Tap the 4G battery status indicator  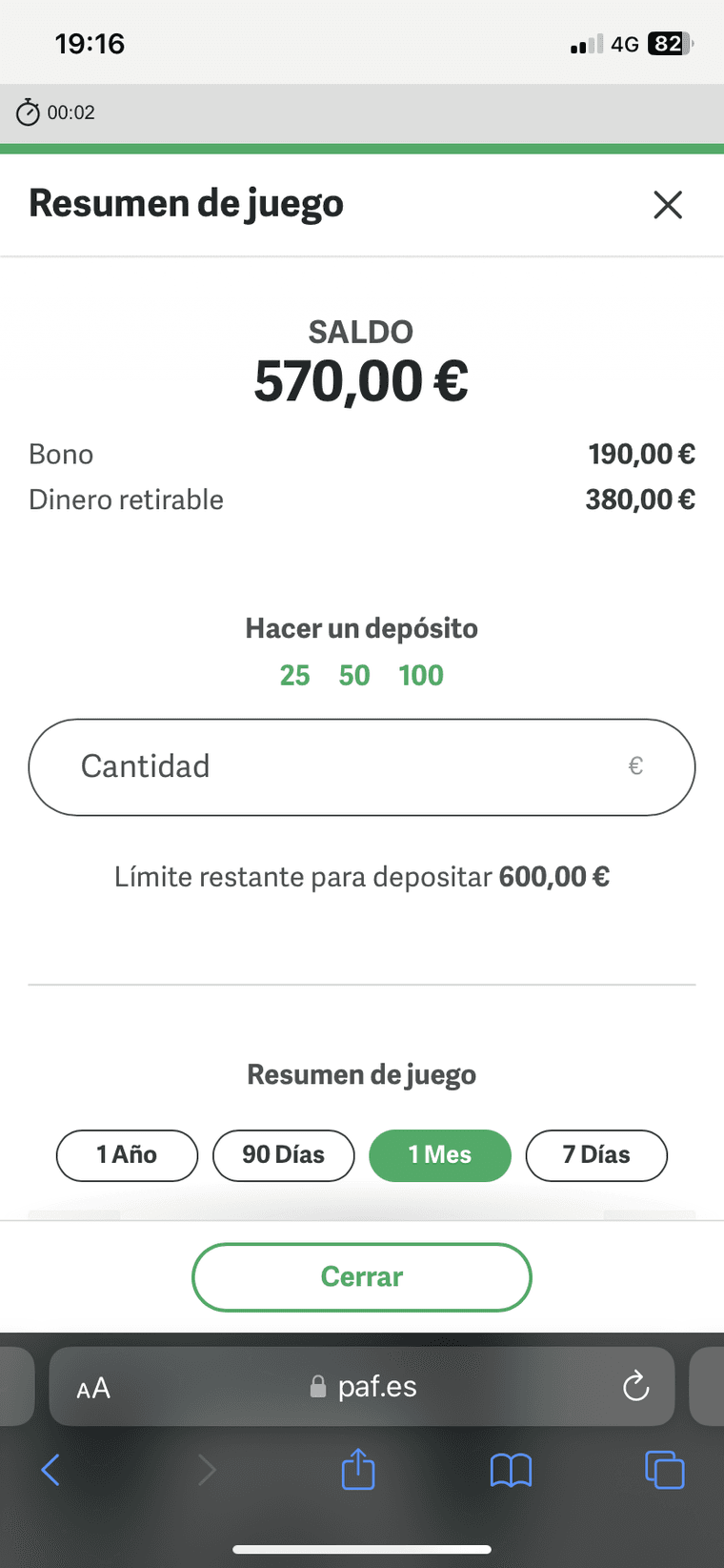pos(671,44)
